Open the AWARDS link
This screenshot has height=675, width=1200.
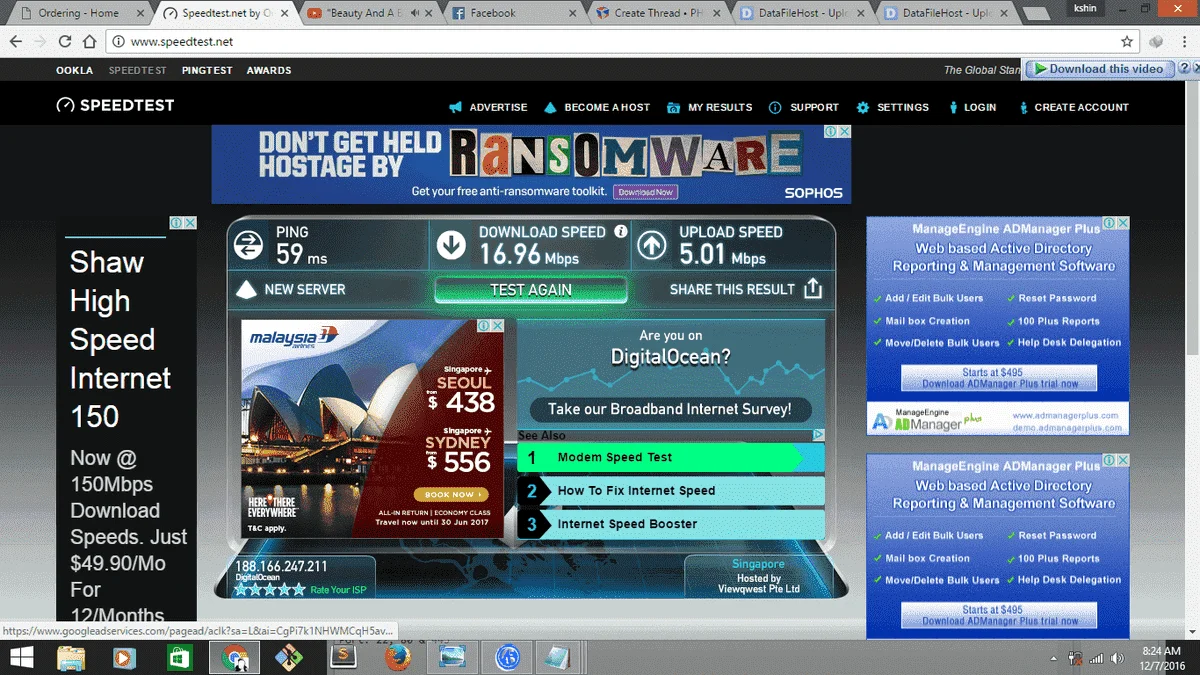269,70
